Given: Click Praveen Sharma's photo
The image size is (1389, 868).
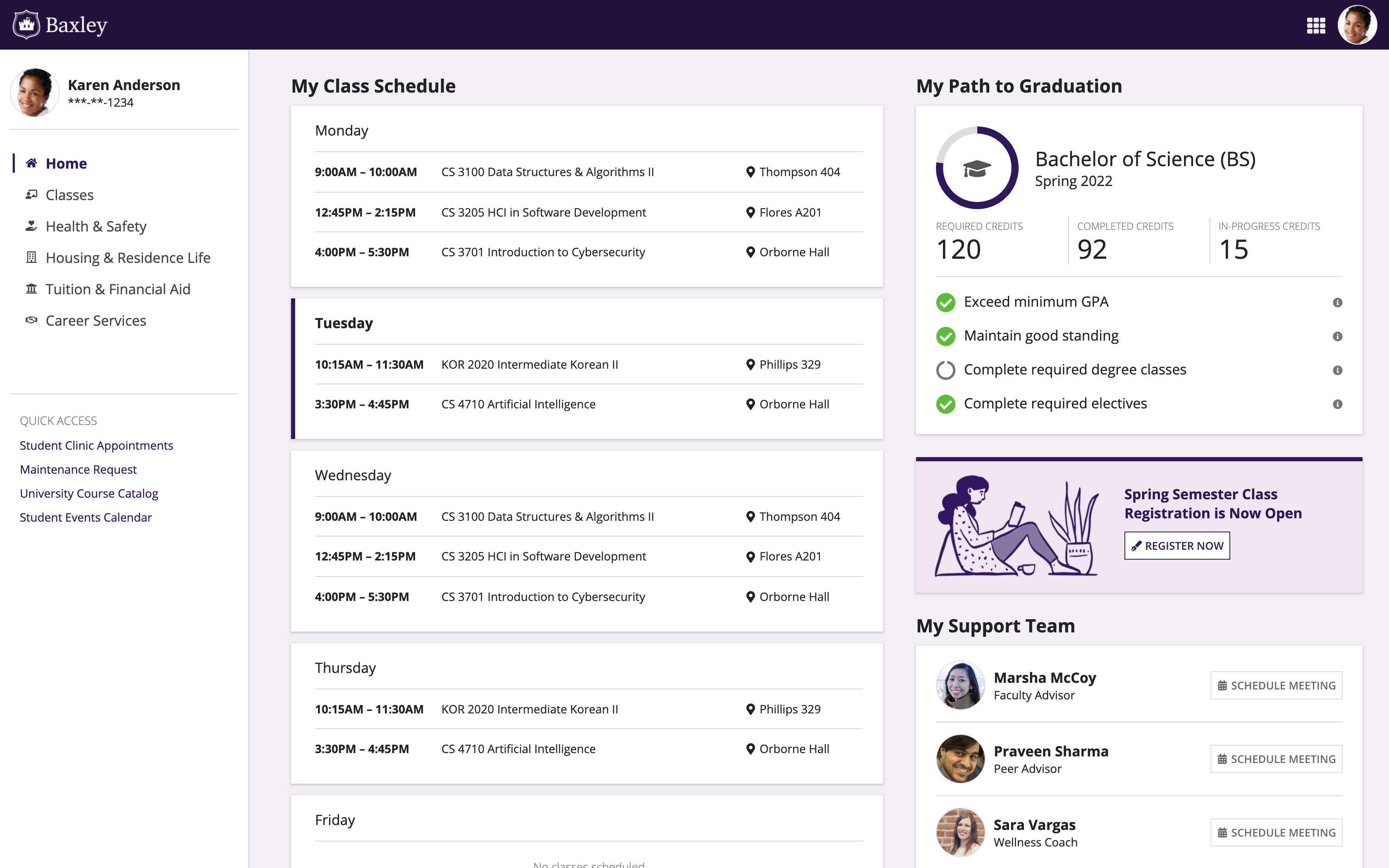Looking at the screenshot, I should pyautogui.click(x=960, y=759).
